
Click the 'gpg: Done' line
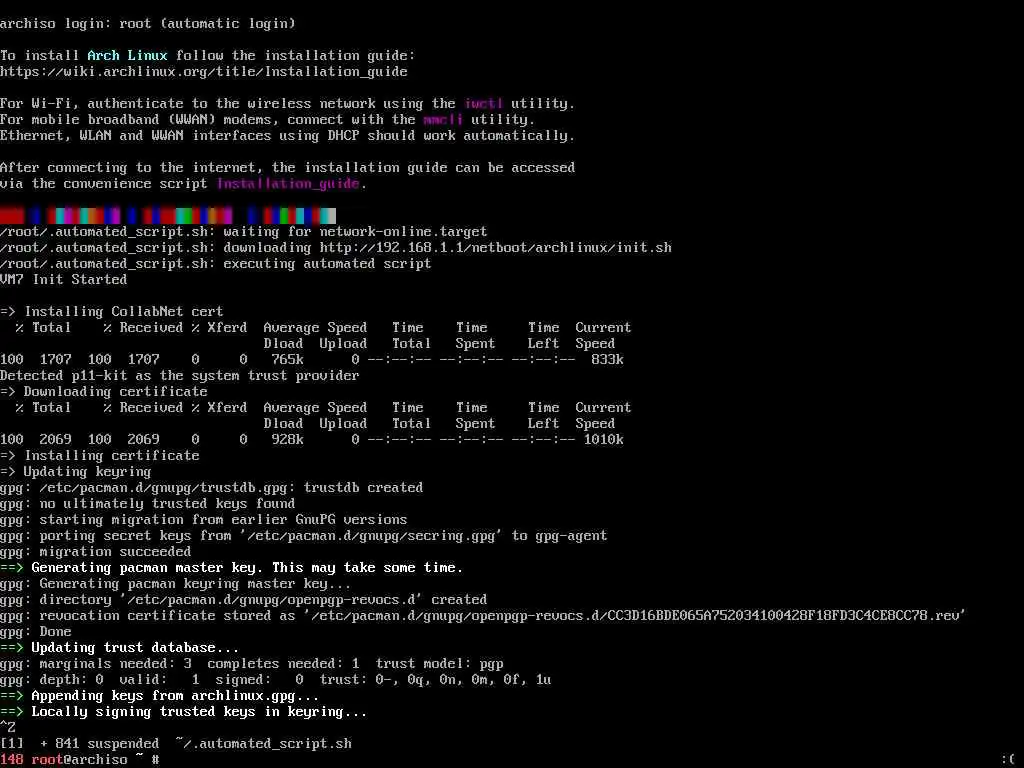(36, 632)
